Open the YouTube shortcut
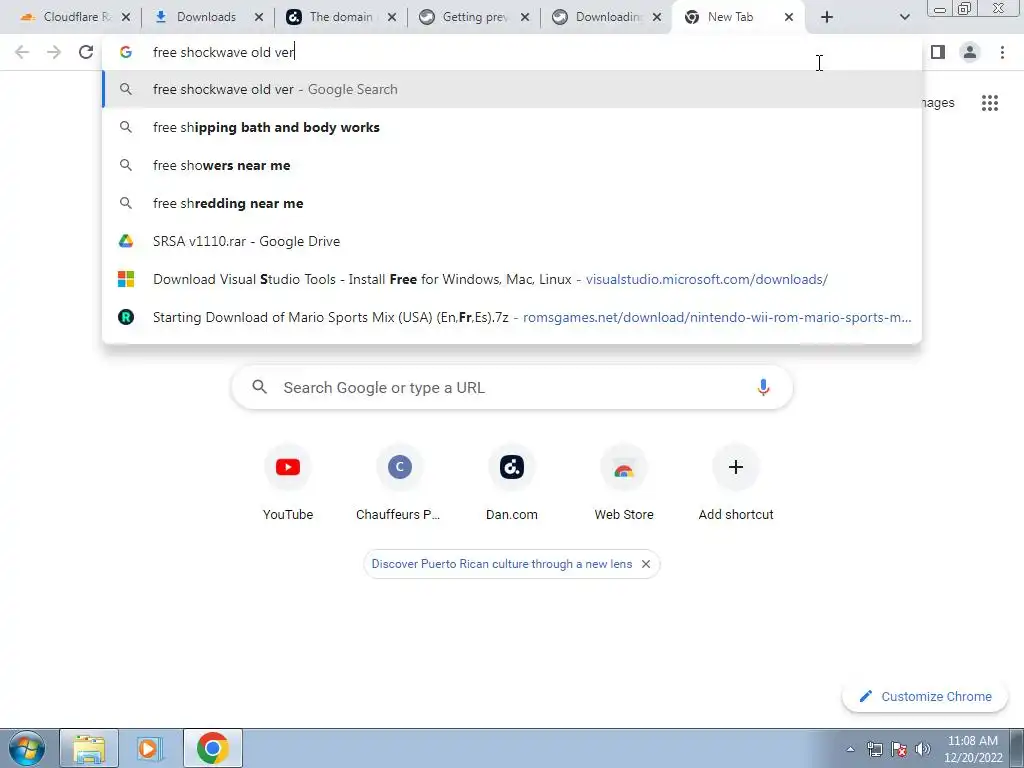Image resolution: width=1024 pixels, height=768 pixels. point(288,482)
